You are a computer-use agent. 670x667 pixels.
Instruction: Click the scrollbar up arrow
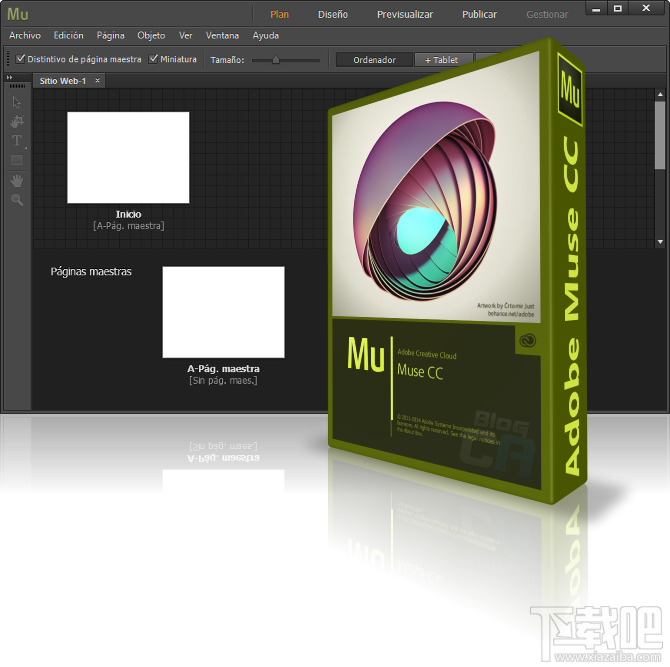[660, 94]
